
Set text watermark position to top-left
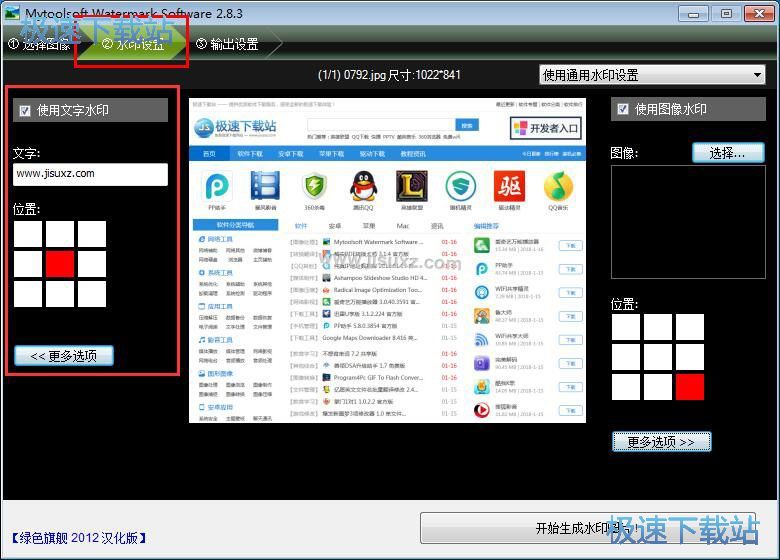(28, 234)
